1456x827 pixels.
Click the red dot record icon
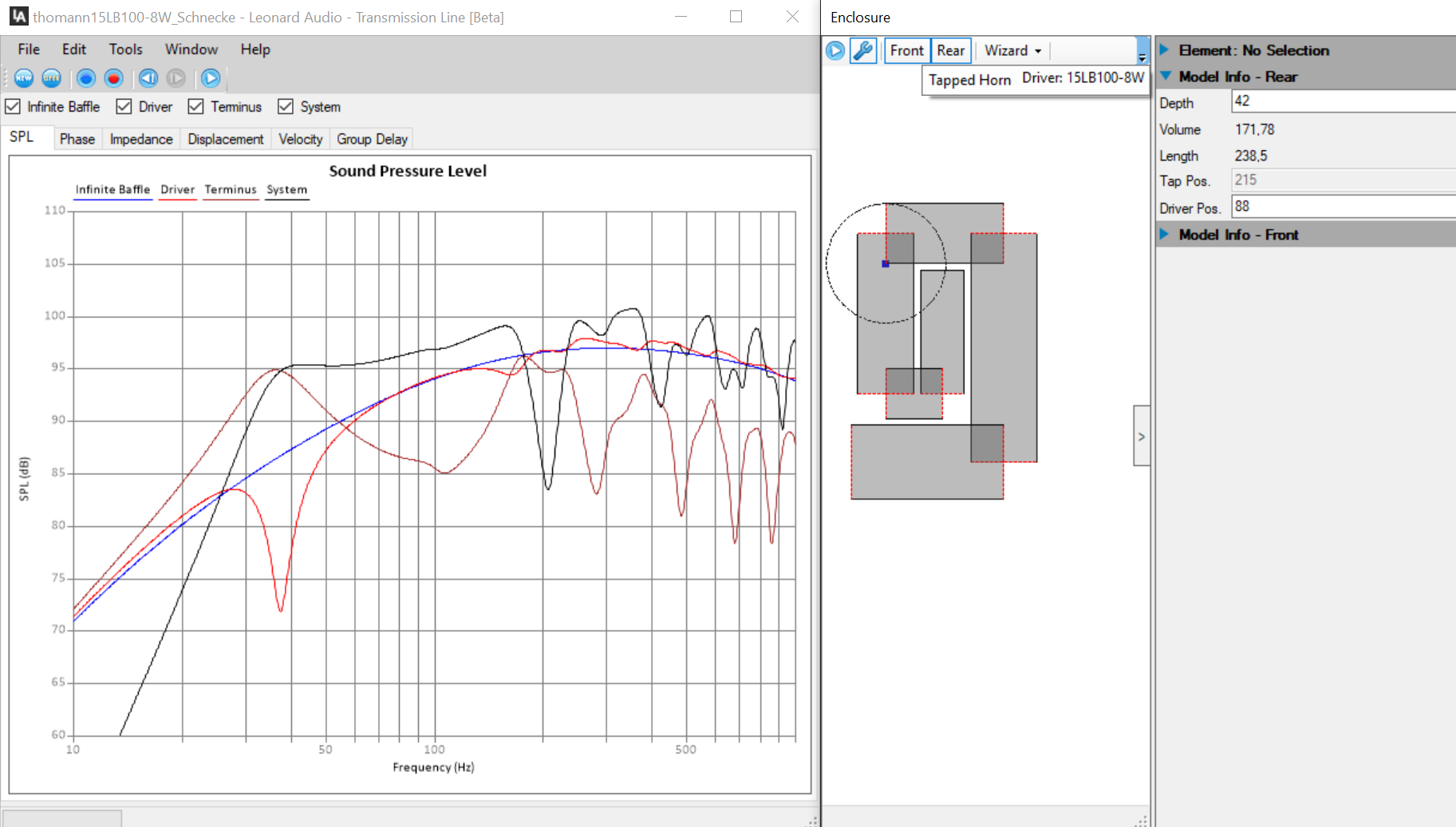(113, 77)
